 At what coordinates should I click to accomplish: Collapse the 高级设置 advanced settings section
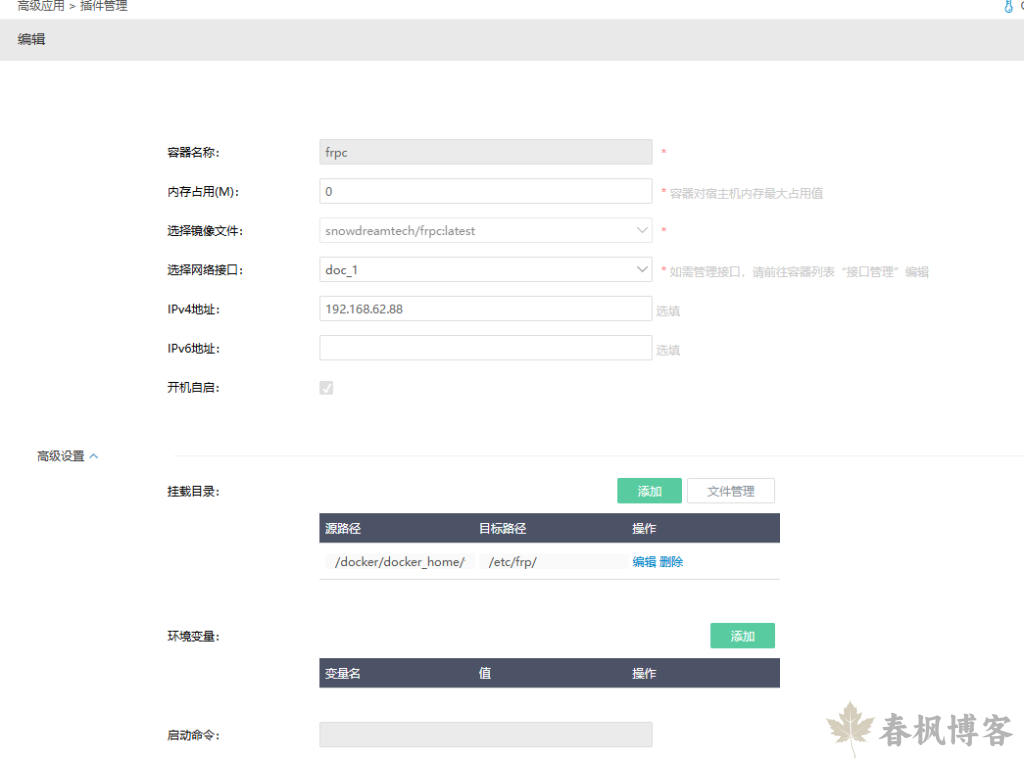(x=94, y=454)
